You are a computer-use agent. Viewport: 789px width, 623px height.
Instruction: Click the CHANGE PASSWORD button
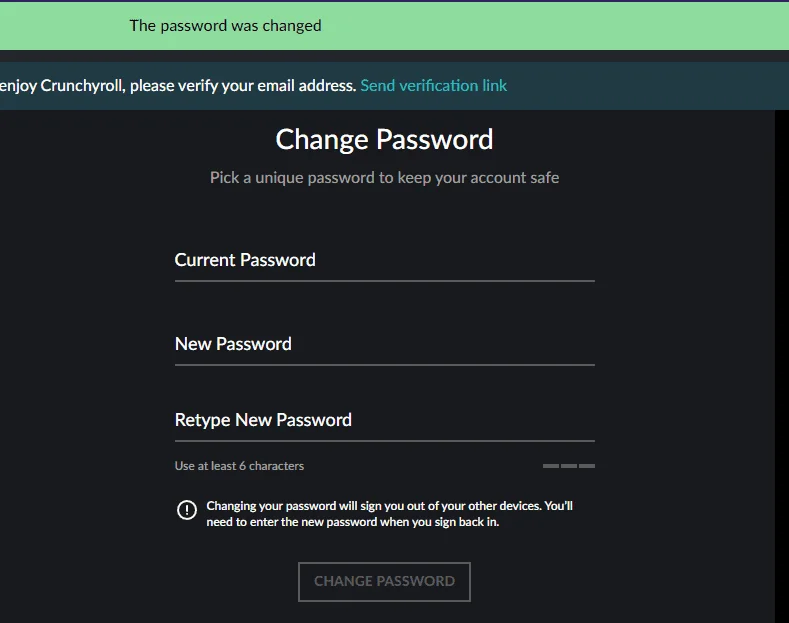tap(384, 582)
